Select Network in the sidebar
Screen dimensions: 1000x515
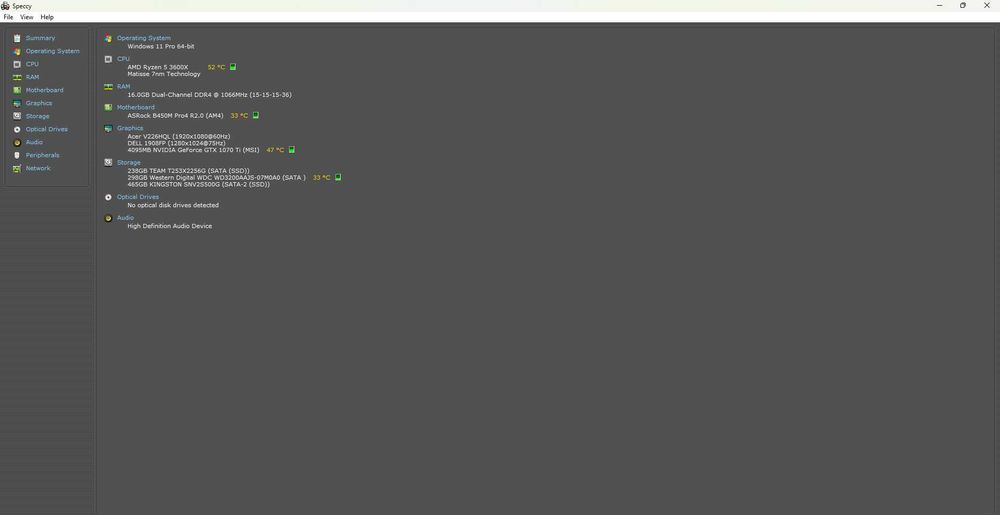tap(38, 168)
